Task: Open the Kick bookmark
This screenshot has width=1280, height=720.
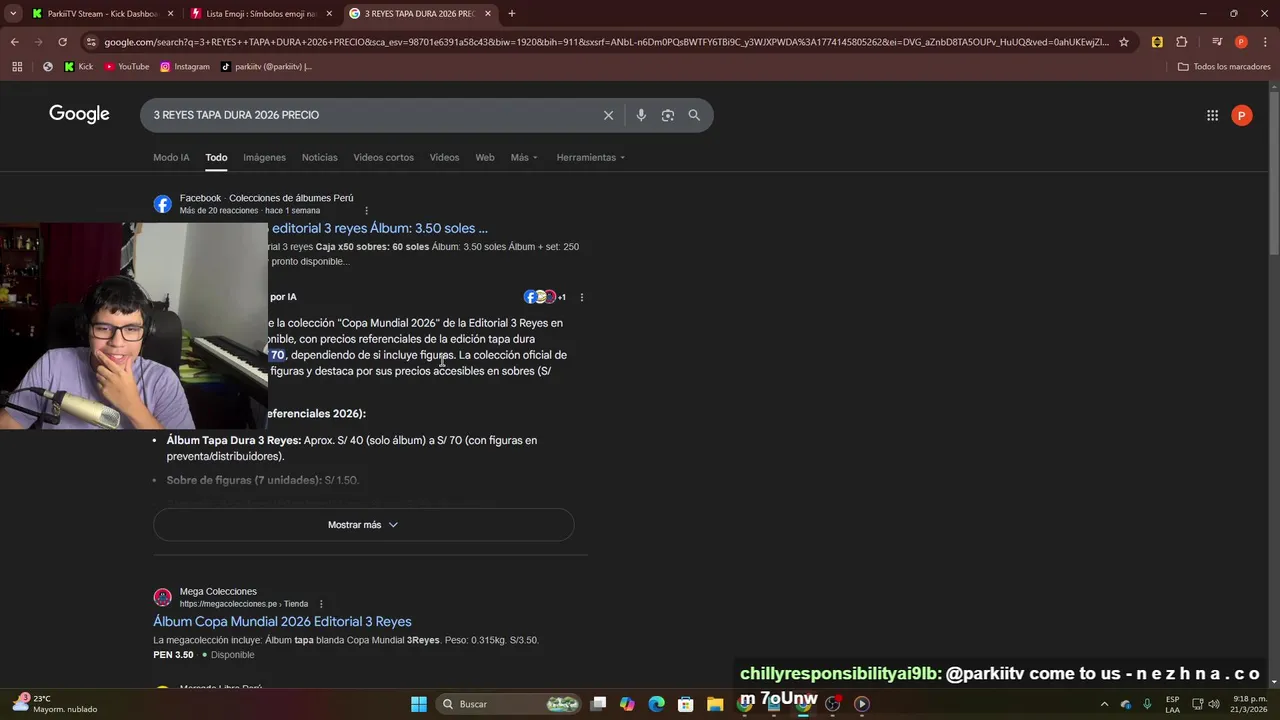Action: click(x=79, y=67)
